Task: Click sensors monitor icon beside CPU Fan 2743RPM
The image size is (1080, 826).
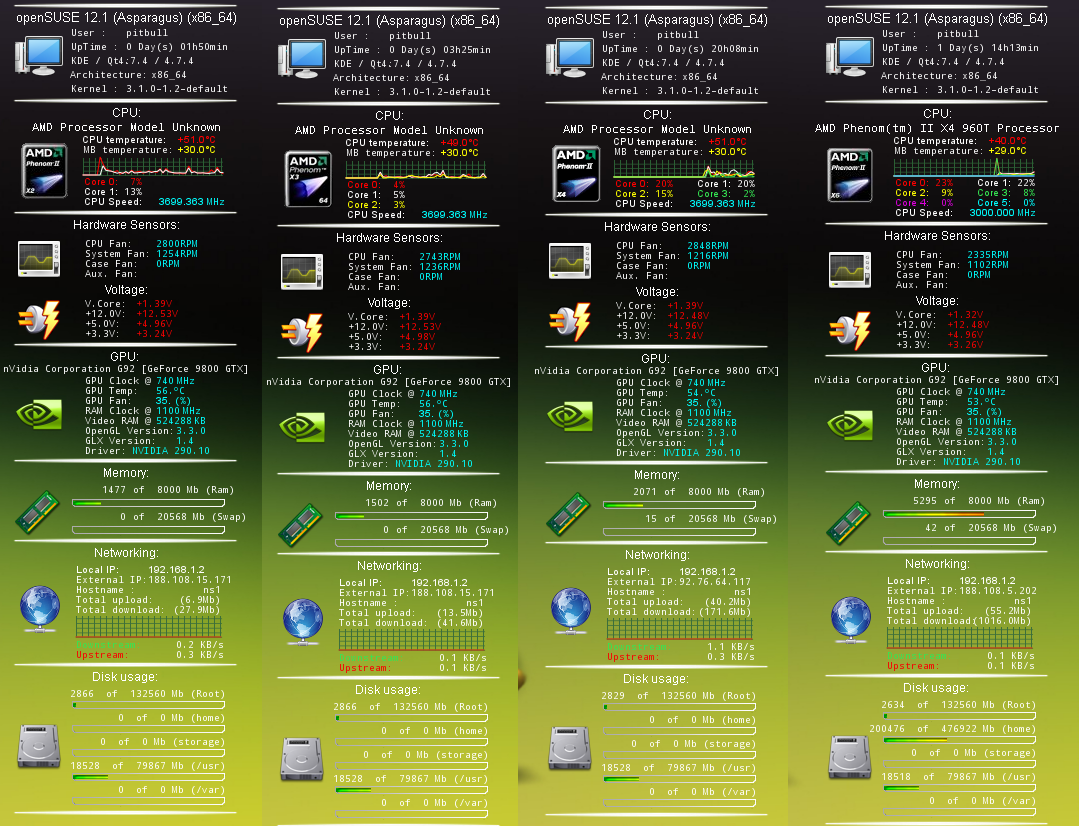Action: [x=302, y=271]
